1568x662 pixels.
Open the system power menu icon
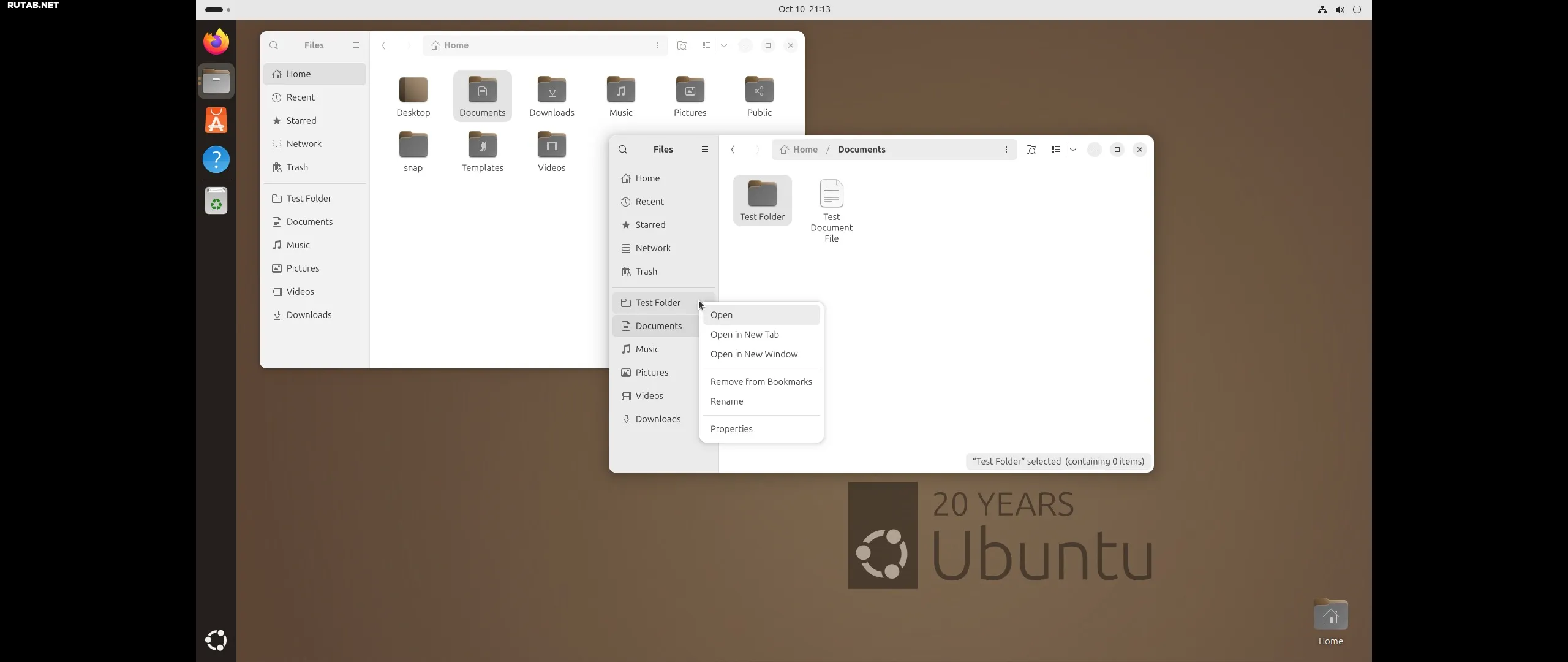pos(1357,9)
